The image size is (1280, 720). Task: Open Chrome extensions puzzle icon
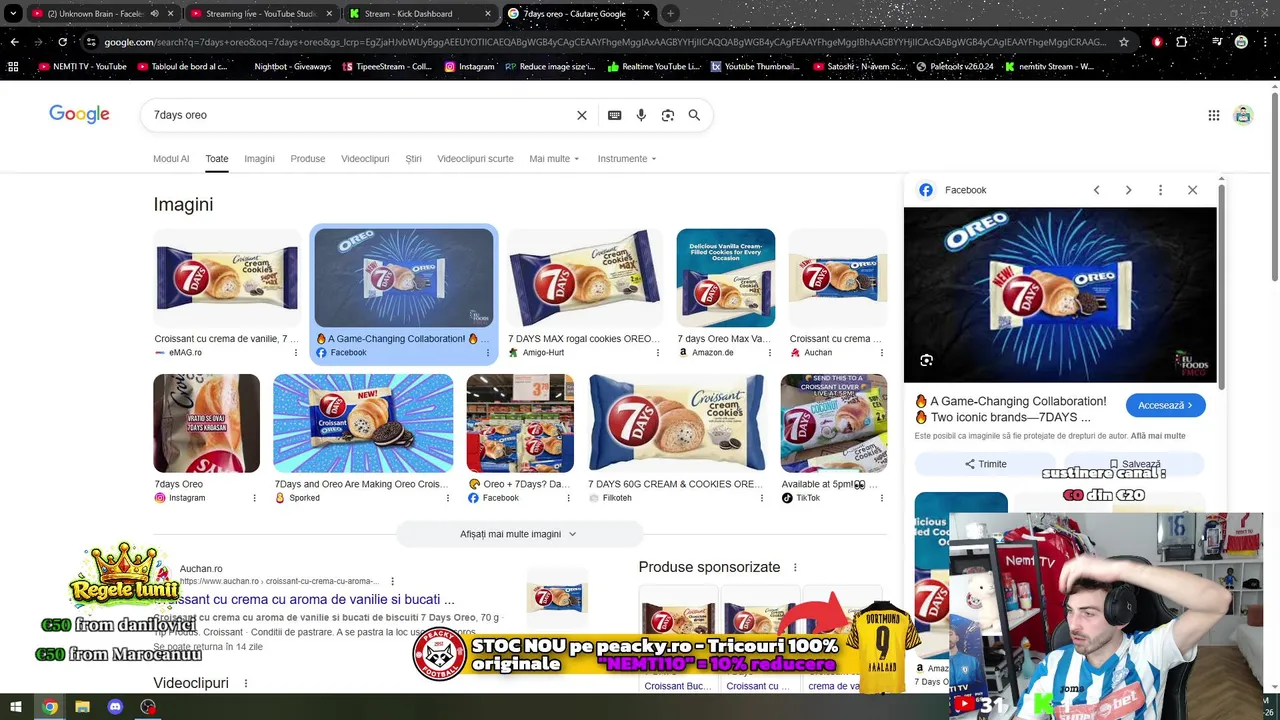click(x=1182, y=42)
